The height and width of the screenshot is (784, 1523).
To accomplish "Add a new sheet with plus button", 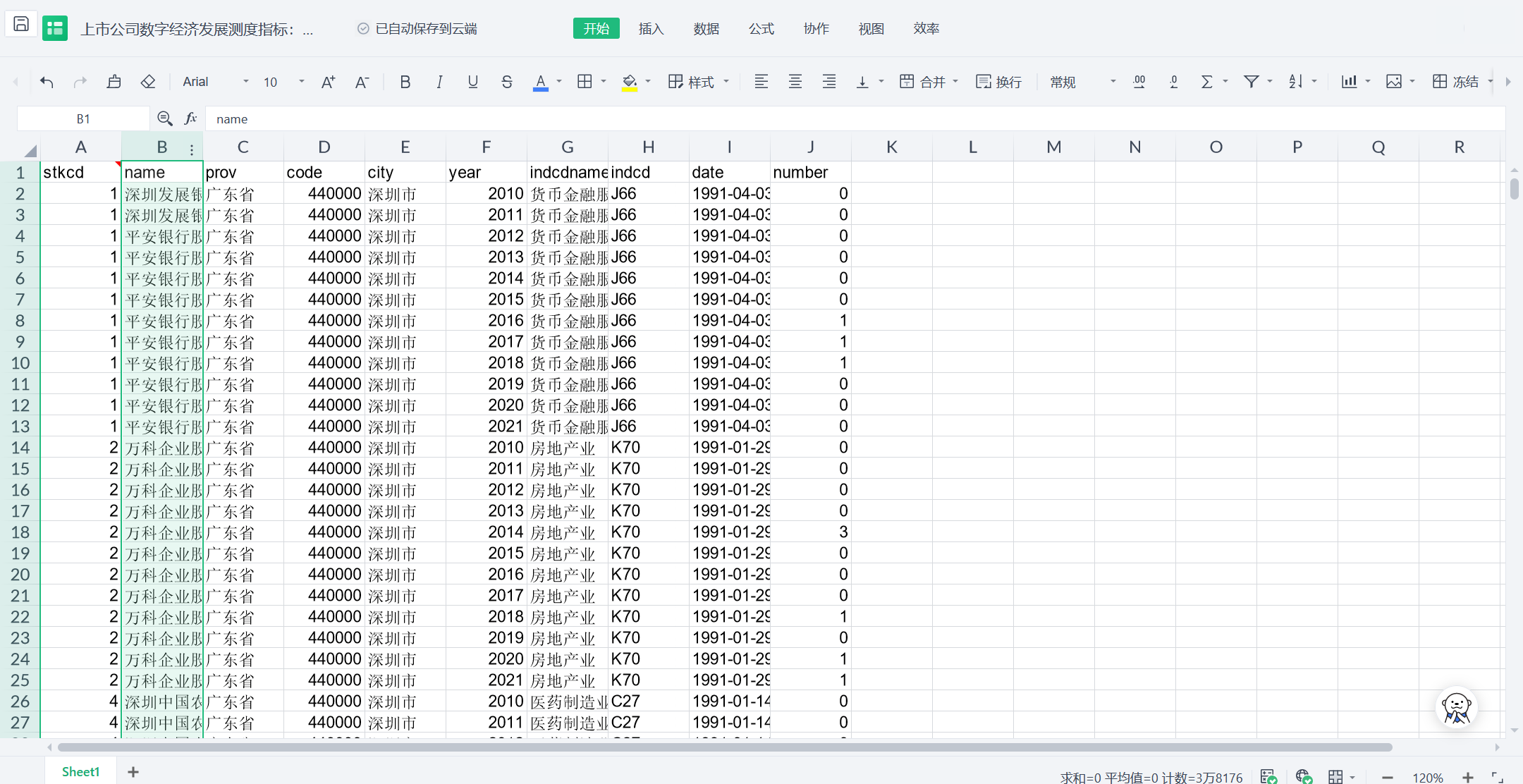I will pyautogui.click(x=133, y=772).
